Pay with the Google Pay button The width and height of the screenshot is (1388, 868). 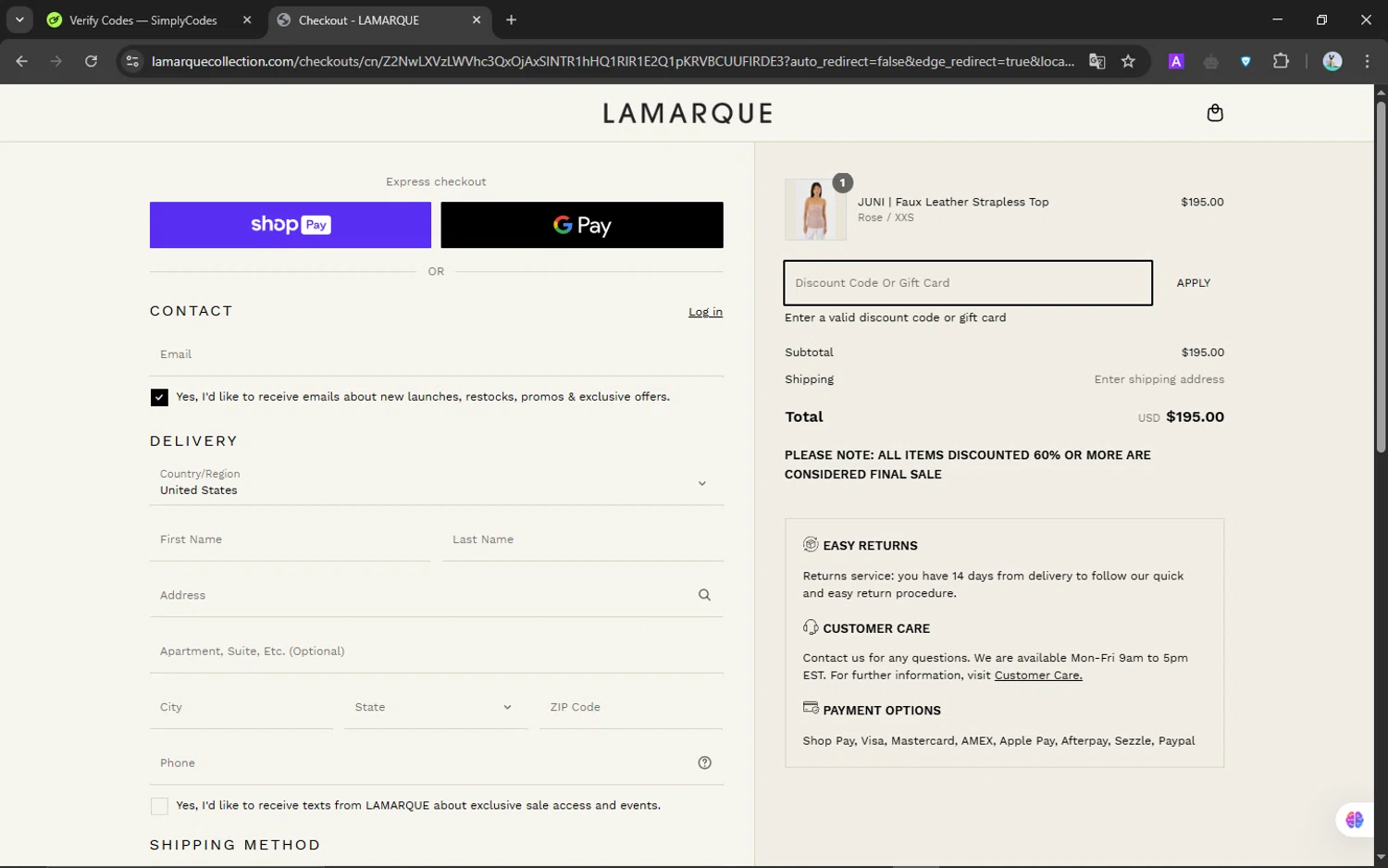coord(582,225)
